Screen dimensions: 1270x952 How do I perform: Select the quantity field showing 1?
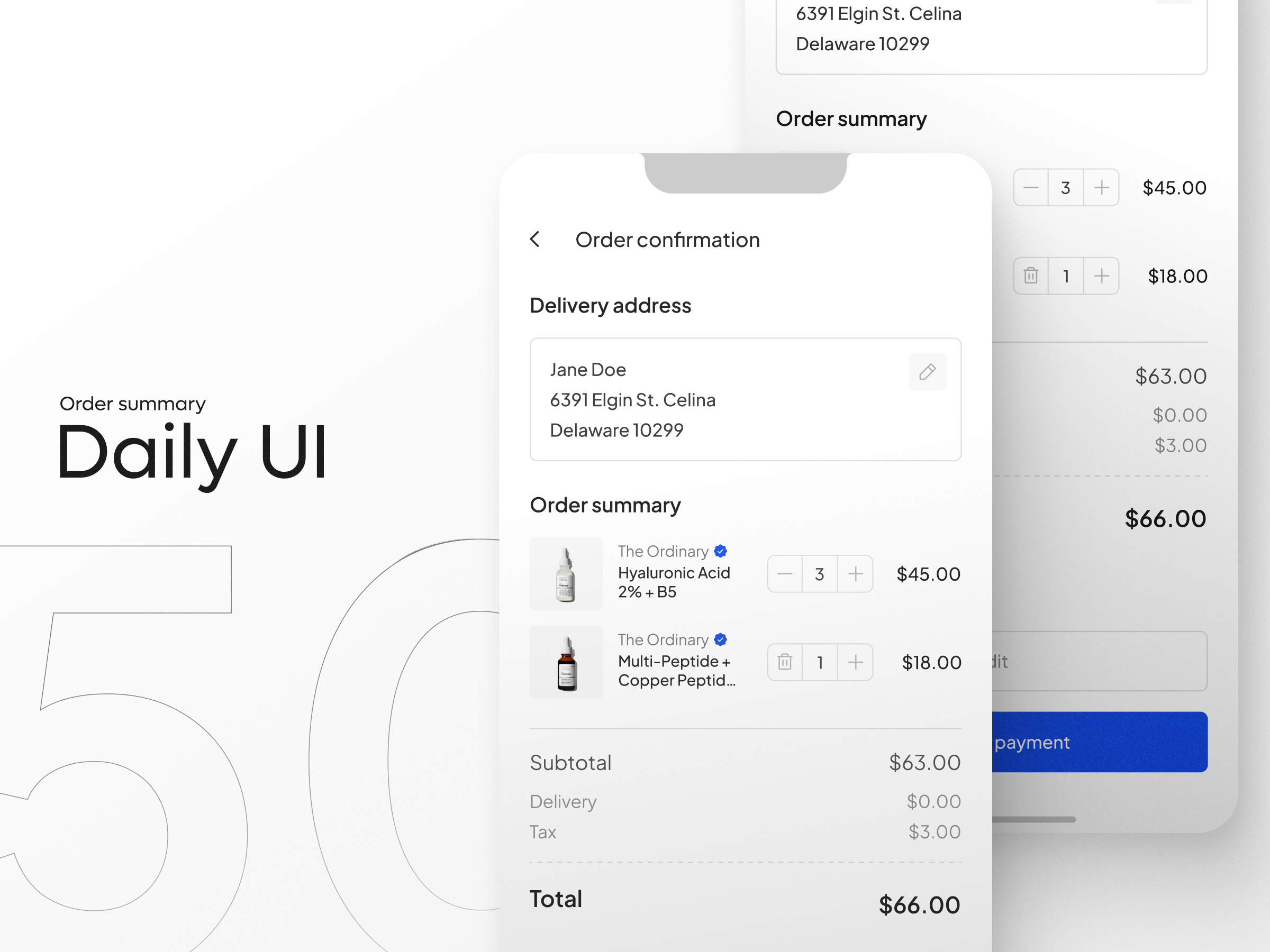819,662
